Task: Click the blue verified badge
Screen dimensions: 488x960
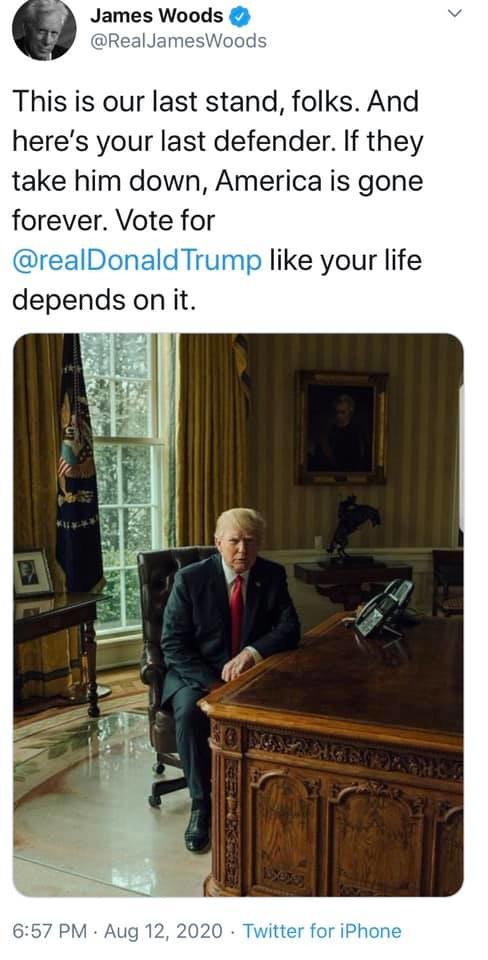Action: (x=240, y=17)
